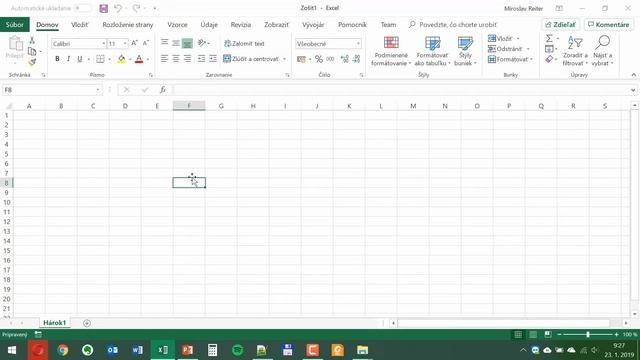Toggle bottom vertical alignment
640x360 pixels.
[187, 43]
